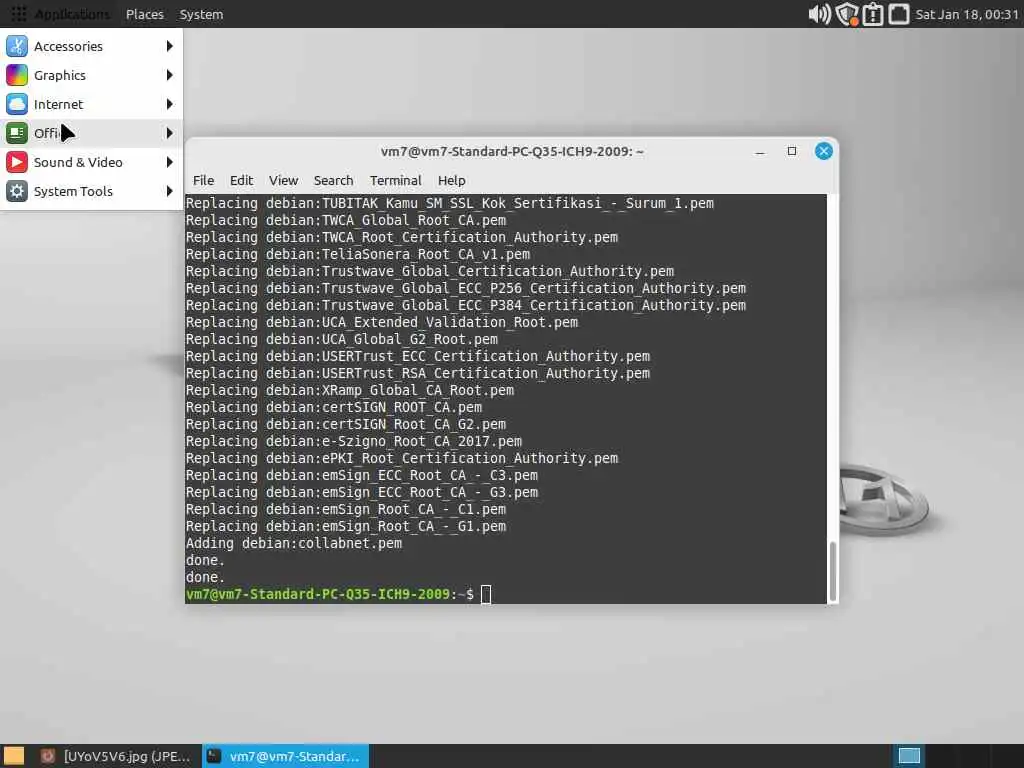The height and width of the screenshot is (768, 1024).
Task: Open the terminal Edit menu
Action: coord(241,180)
